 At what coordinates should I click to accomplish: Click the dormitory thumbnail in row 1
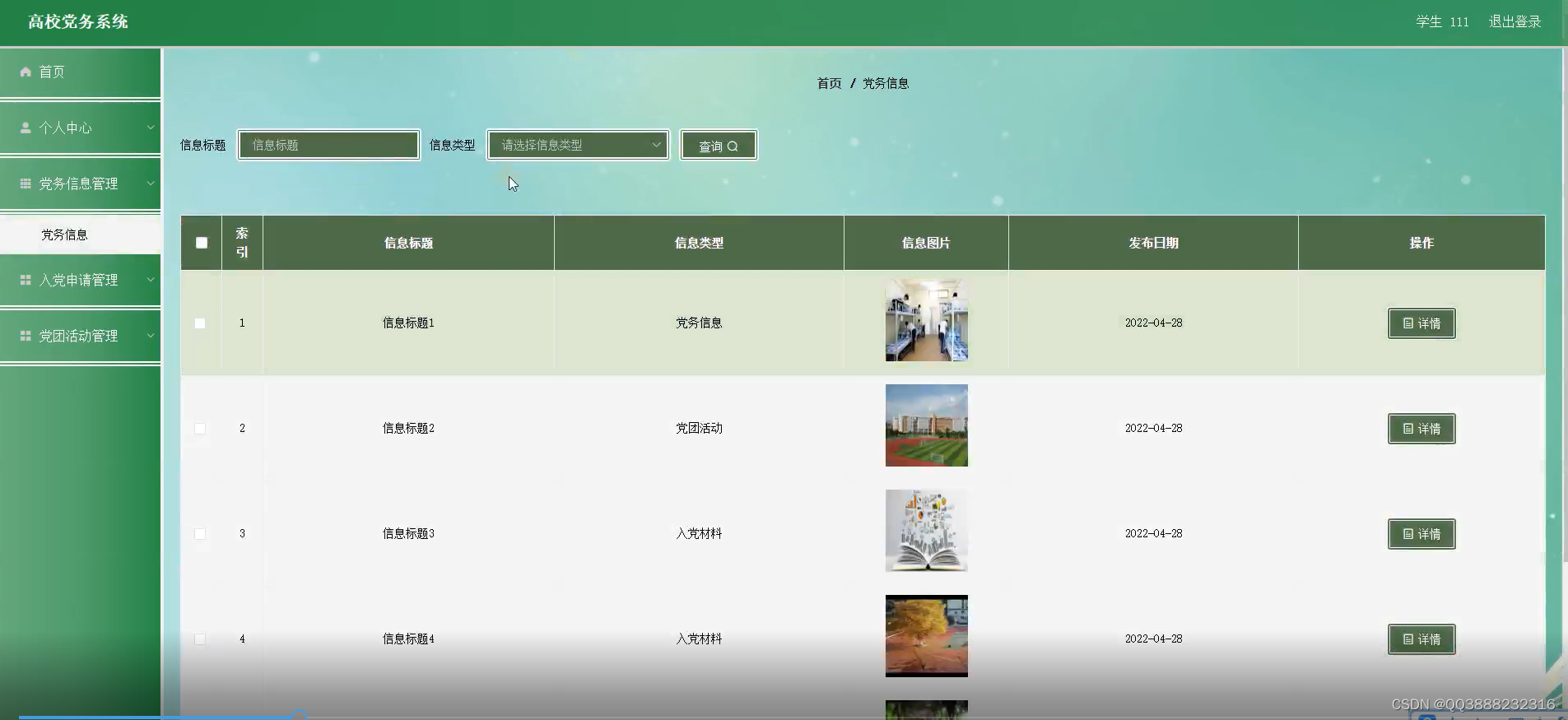[927, 320]
